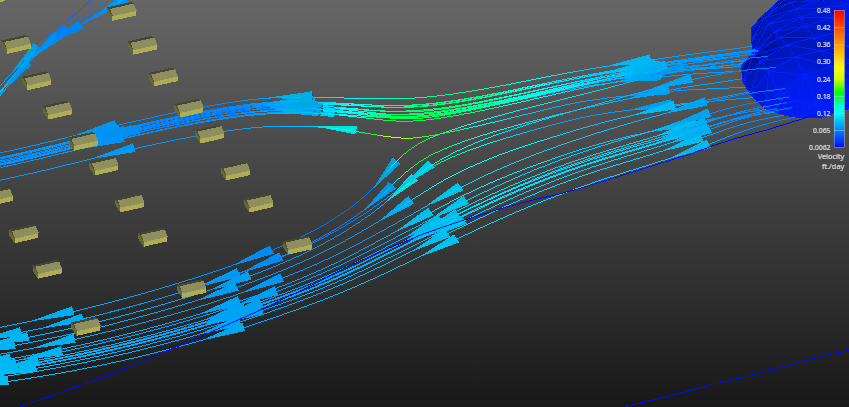849x407 pixels.
Task: Click the 0.42 legend tick value
Action: 823,27
